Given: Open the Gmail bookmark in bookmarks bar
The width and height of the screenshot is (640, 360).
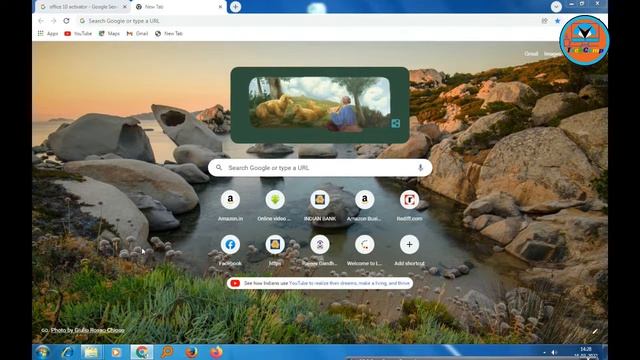Looking at the screenshot, I should (137, 33).
